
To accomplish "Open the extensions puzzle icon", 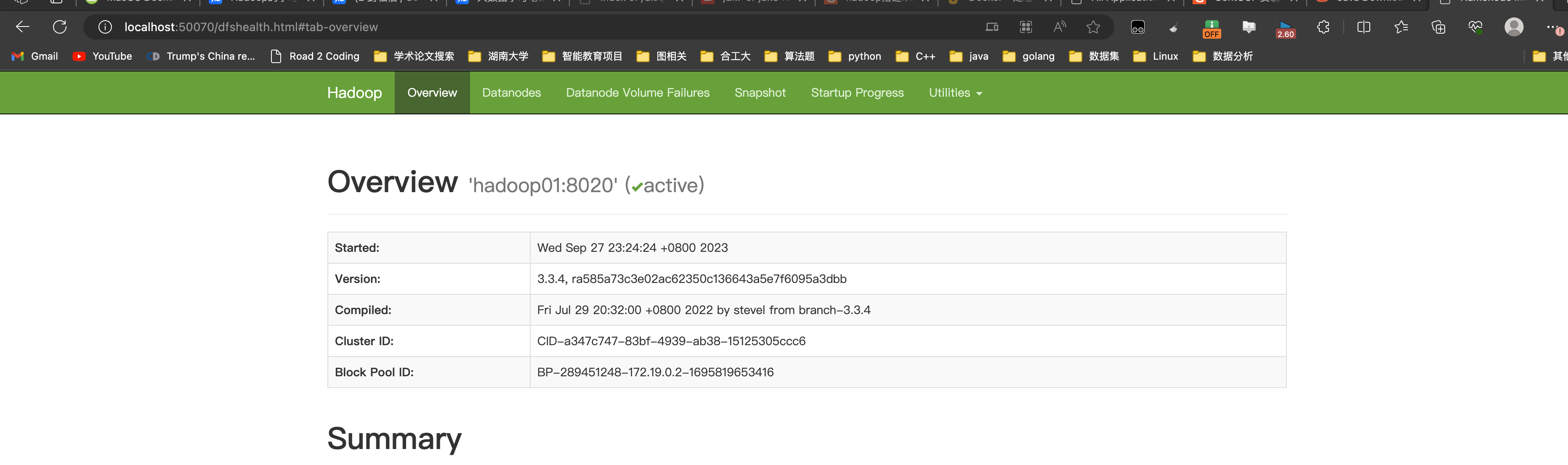I will click(x=1323, y=27).
